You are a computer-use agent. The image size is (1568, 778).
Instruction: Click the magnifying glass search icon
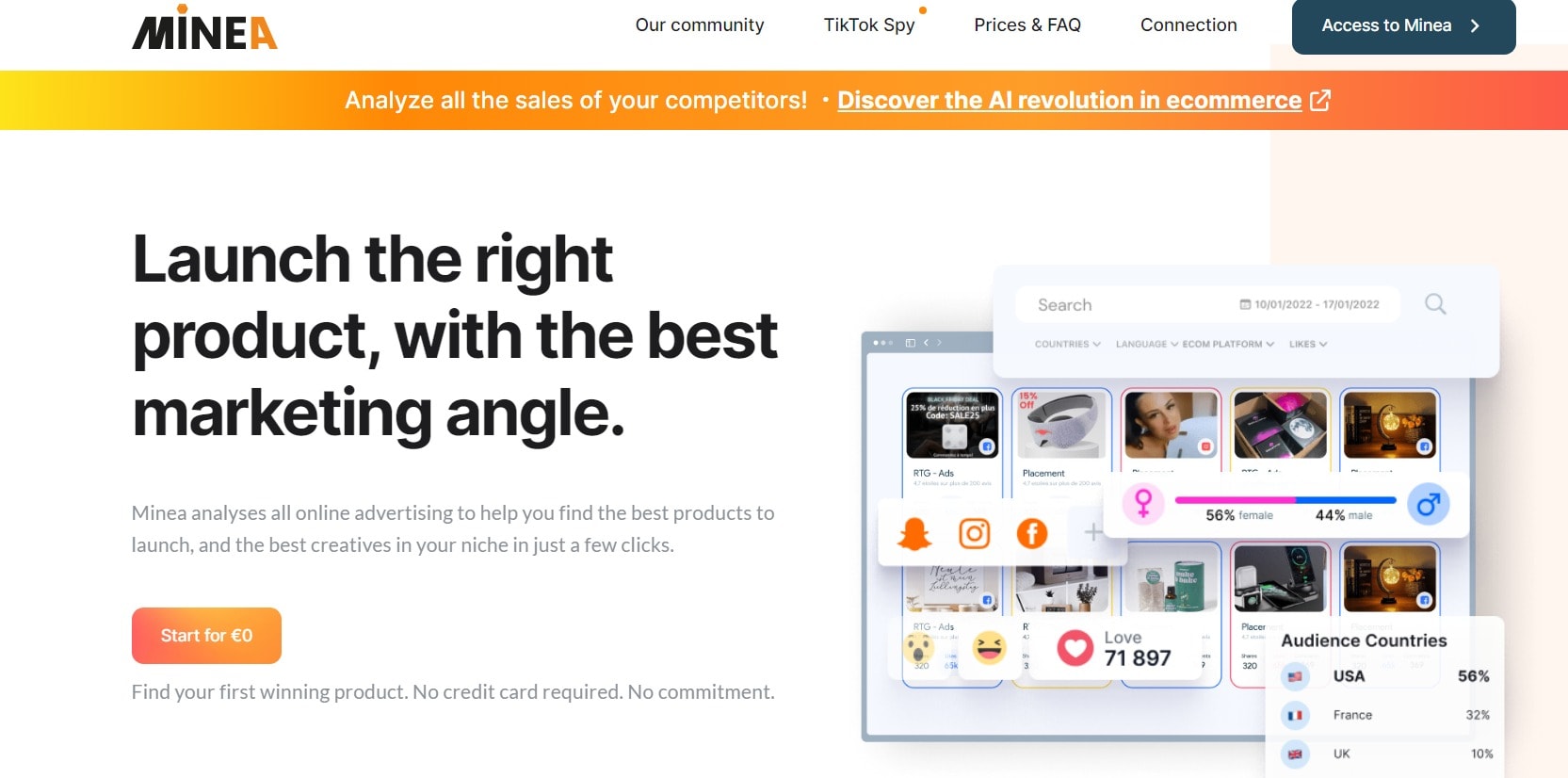(x=1435, y=303)
